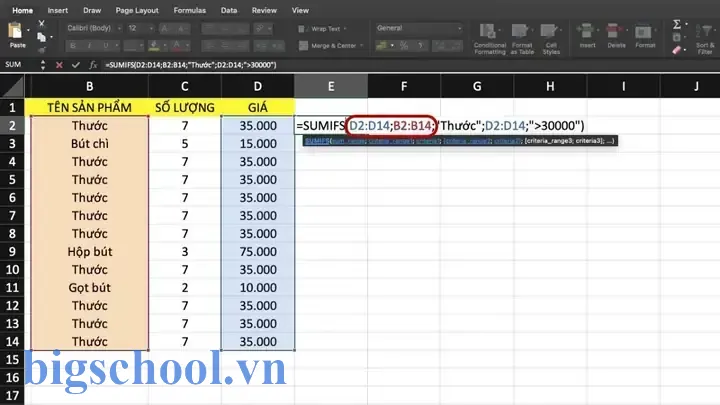720x405 pixels.
Task: Click the Copy icon
Action: (41, 37)
